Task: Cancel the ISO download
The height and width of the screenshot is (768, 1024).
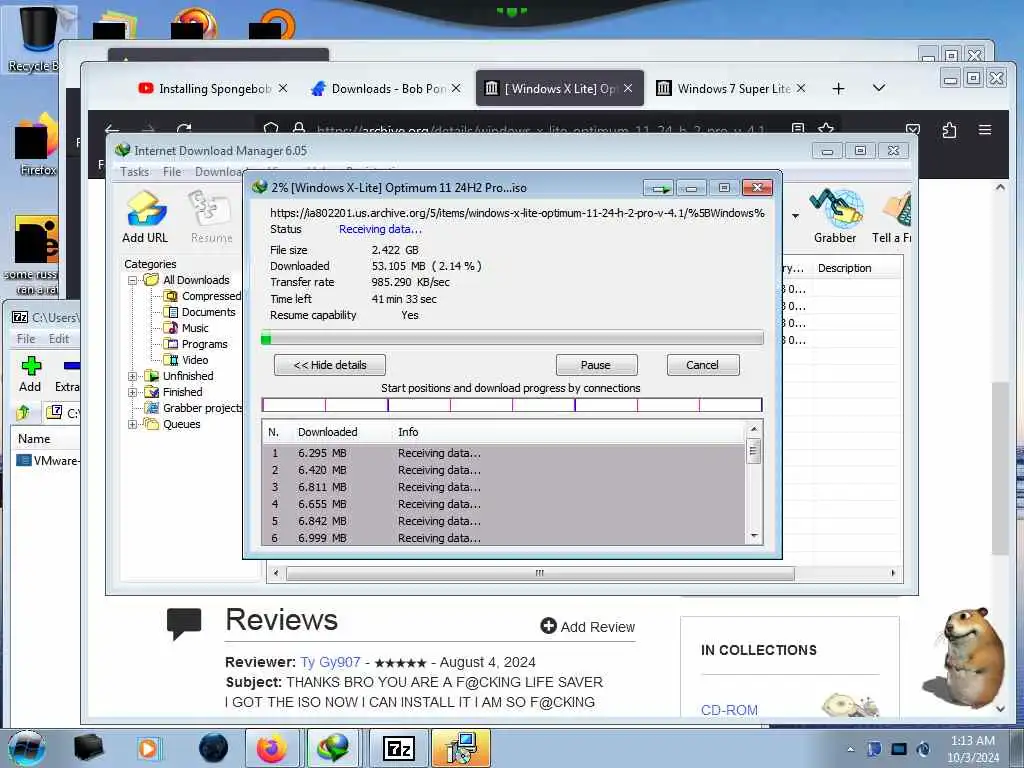Action: pos(703,365)
